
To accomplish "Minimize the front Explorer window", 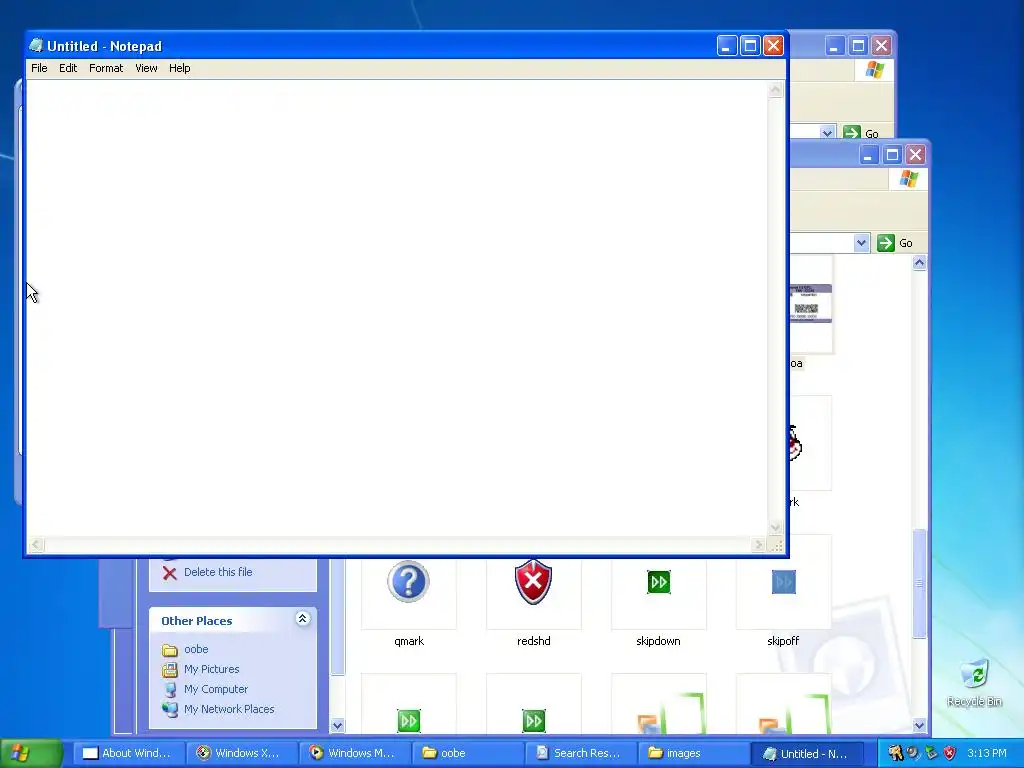I will pos(869,155).
